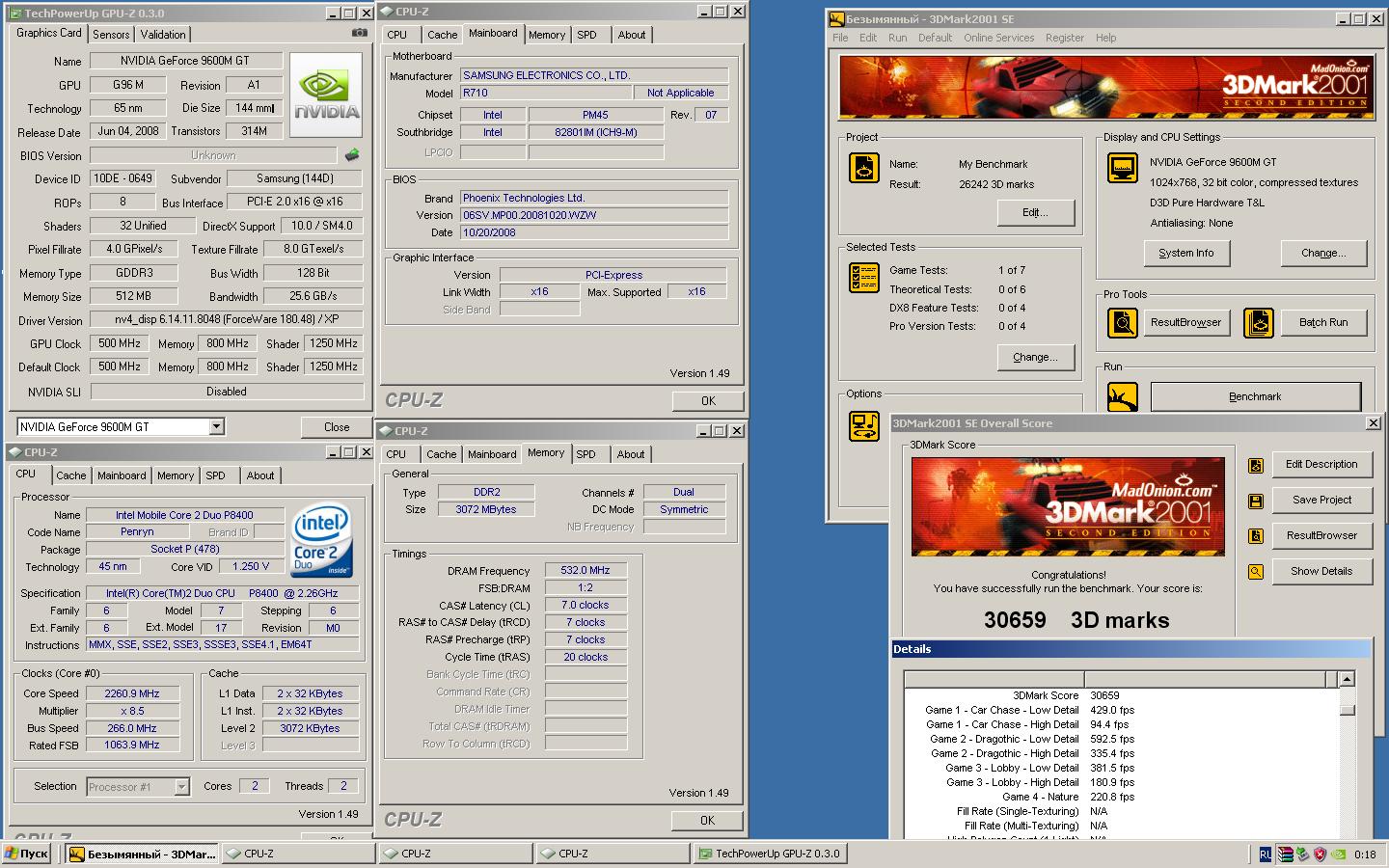
Task: Open the File menu in 3DMark2001
Action: 840,38
